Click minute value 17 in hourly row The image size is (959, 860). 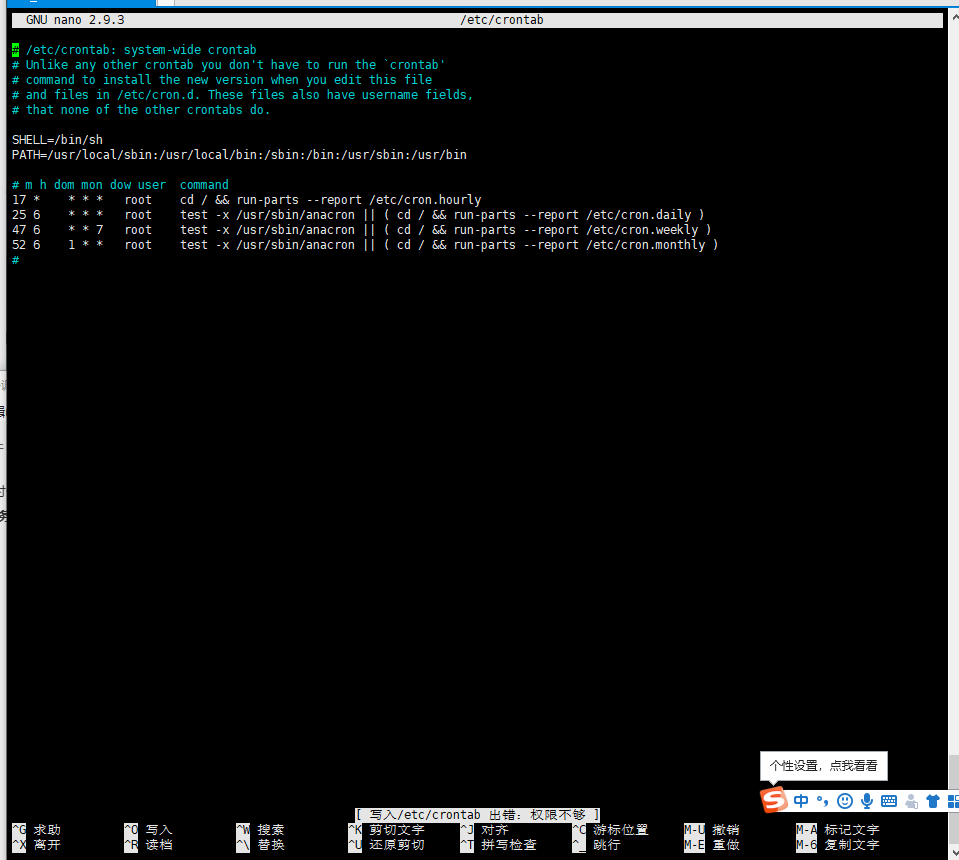(x=19, y=199)
